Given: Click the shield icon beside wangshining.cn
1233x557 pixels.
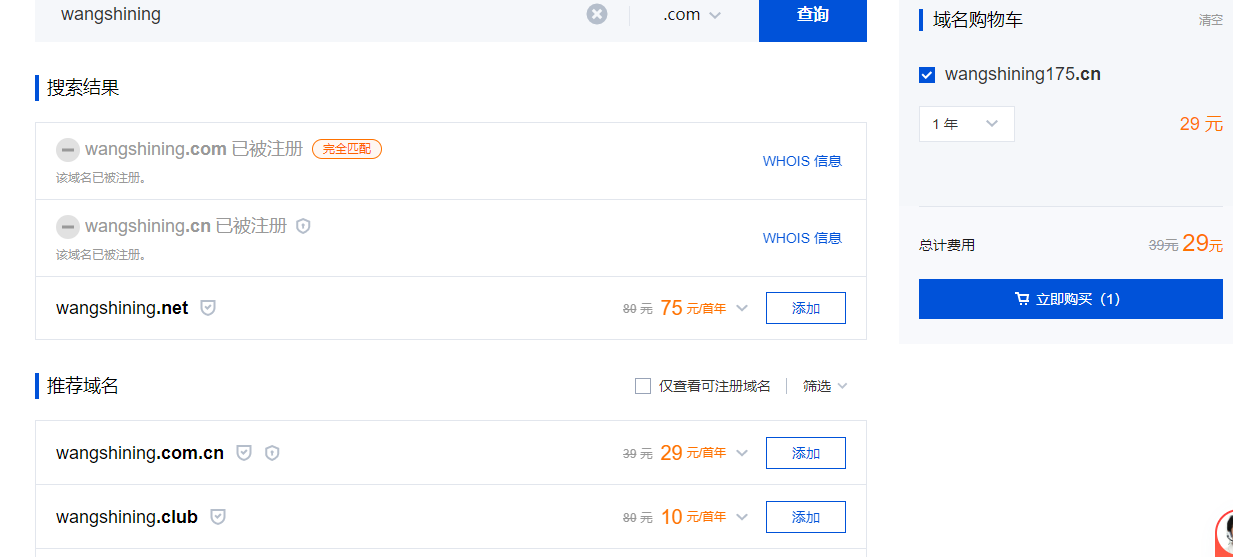Looking at the screenshot, I should click(304, 226).
